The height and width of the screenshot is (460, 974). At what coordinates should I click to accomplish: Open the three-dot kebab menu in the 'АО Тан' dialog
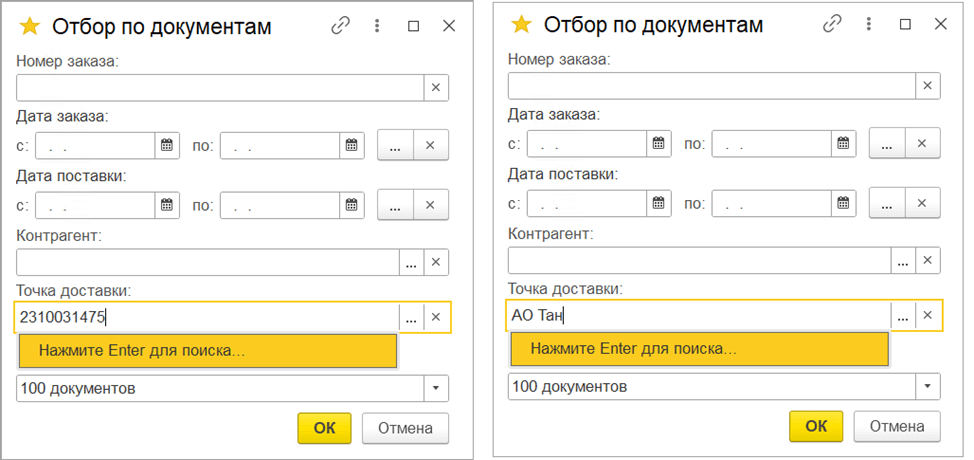[869, 25]
